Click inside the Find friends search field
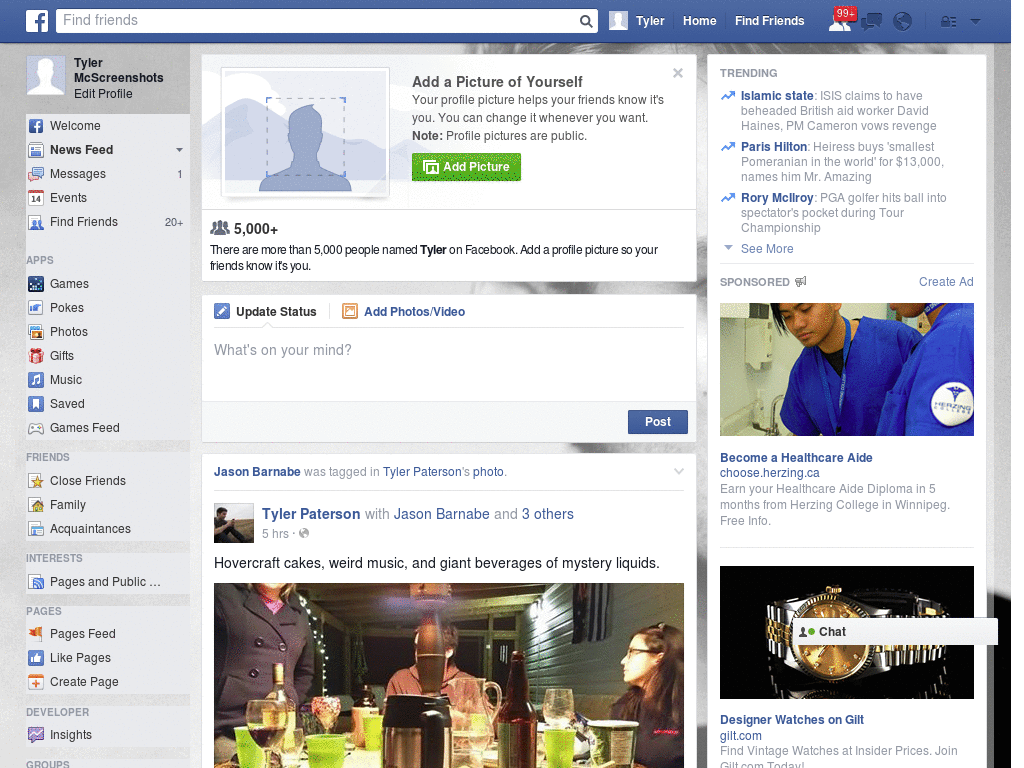The width and height of the screenshot is (1024, 768). 320,20
